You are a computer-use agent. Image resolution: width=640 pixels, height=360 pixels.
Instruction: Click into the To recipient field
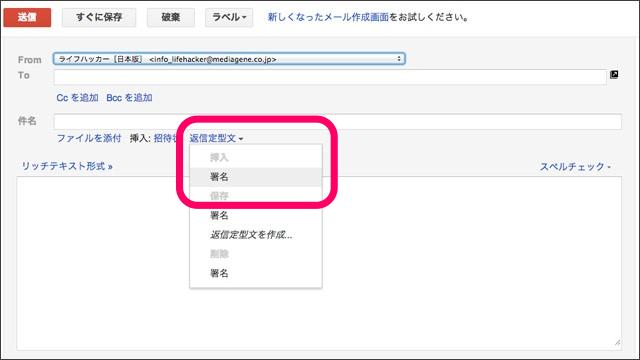(330, 77)
